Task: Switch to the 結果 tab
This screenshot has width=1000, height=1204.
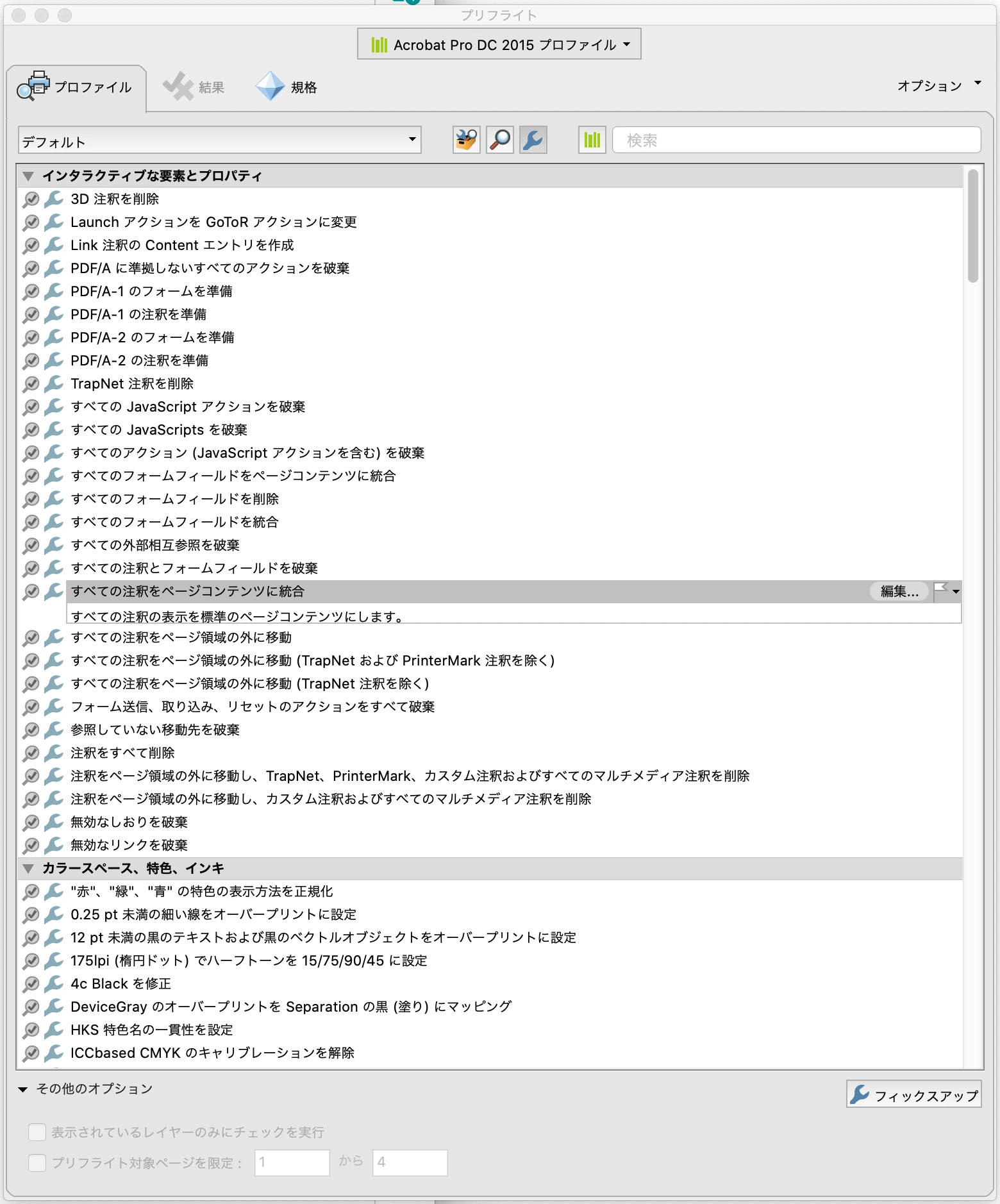Action: click(194, 87)
